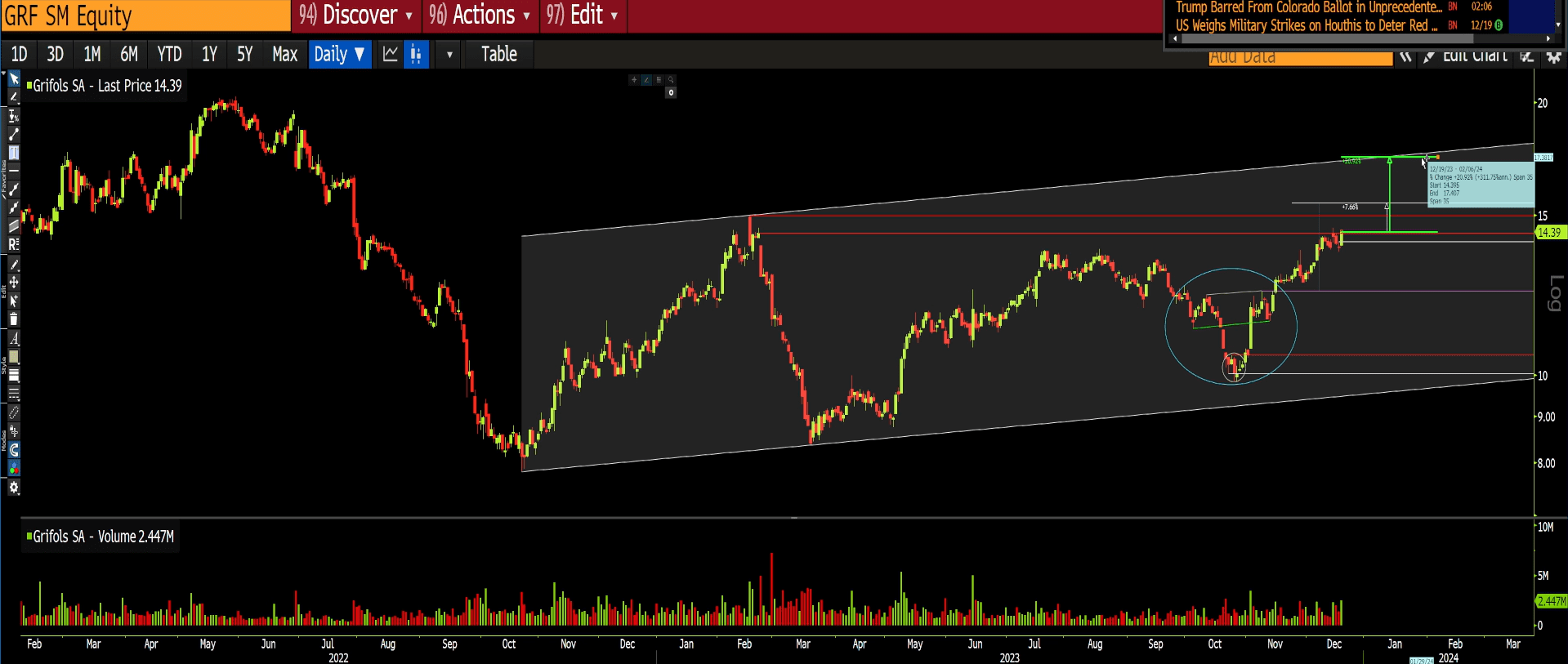Set chart range to 1M
This screenshot has width=1568, height=664.
(x=92, y=54)
